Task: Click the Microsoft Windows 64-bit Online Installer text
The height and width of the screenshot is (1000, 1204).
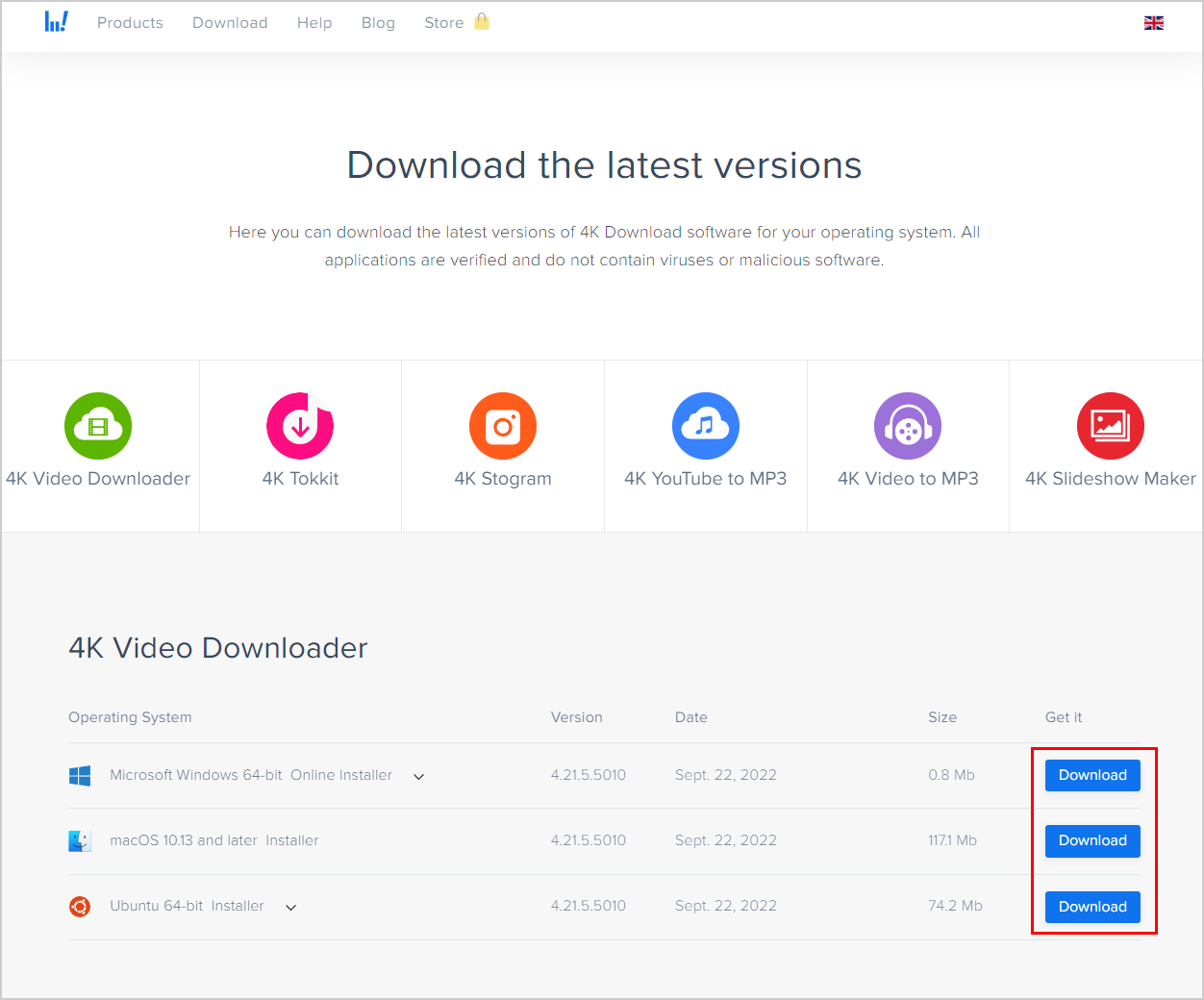Action: tap(251, 775)
